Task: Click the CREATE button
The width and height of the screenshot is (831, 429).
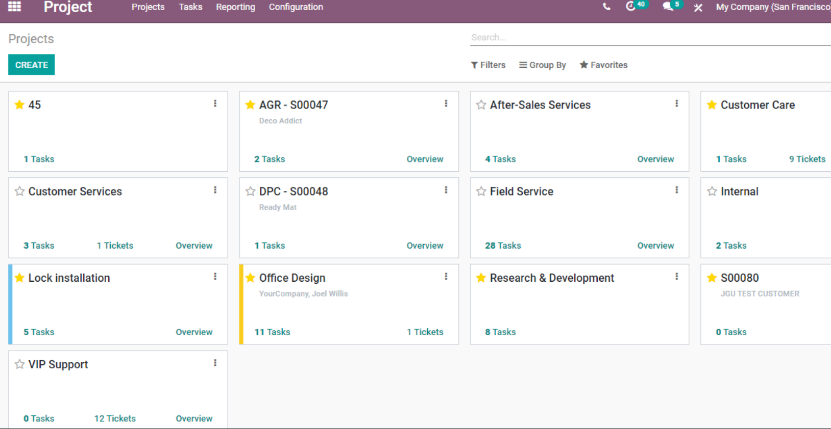Action: 31,65
